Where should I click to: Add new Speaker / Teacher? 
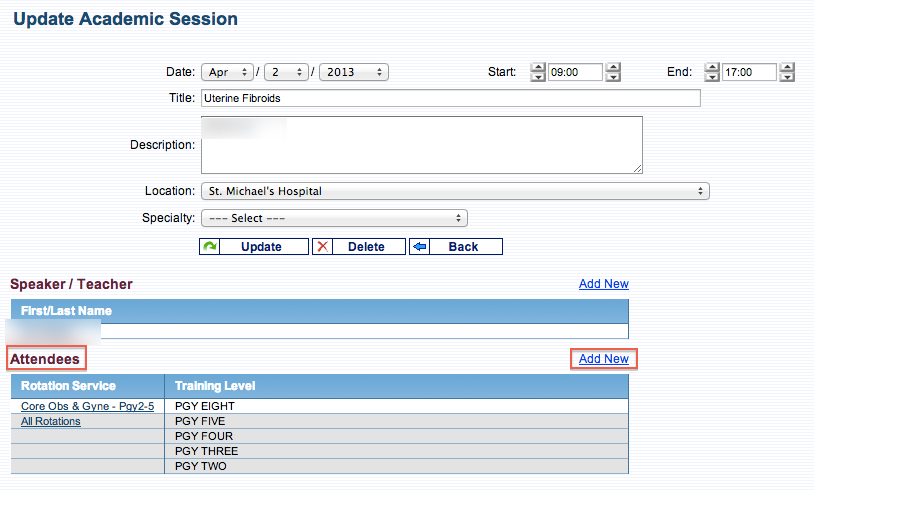point(604,284)
